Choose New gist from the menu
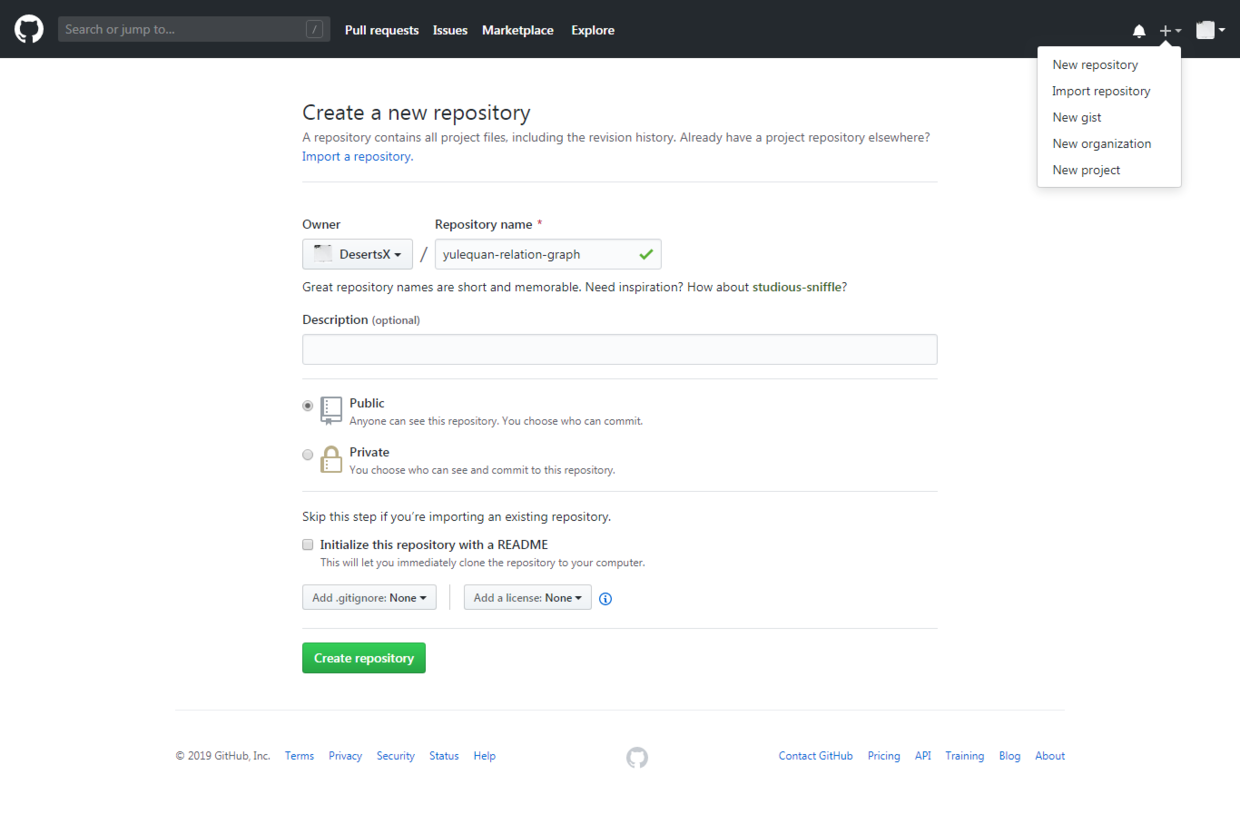This screenshot has height=814, width=1240. [x=1076, y=117]
